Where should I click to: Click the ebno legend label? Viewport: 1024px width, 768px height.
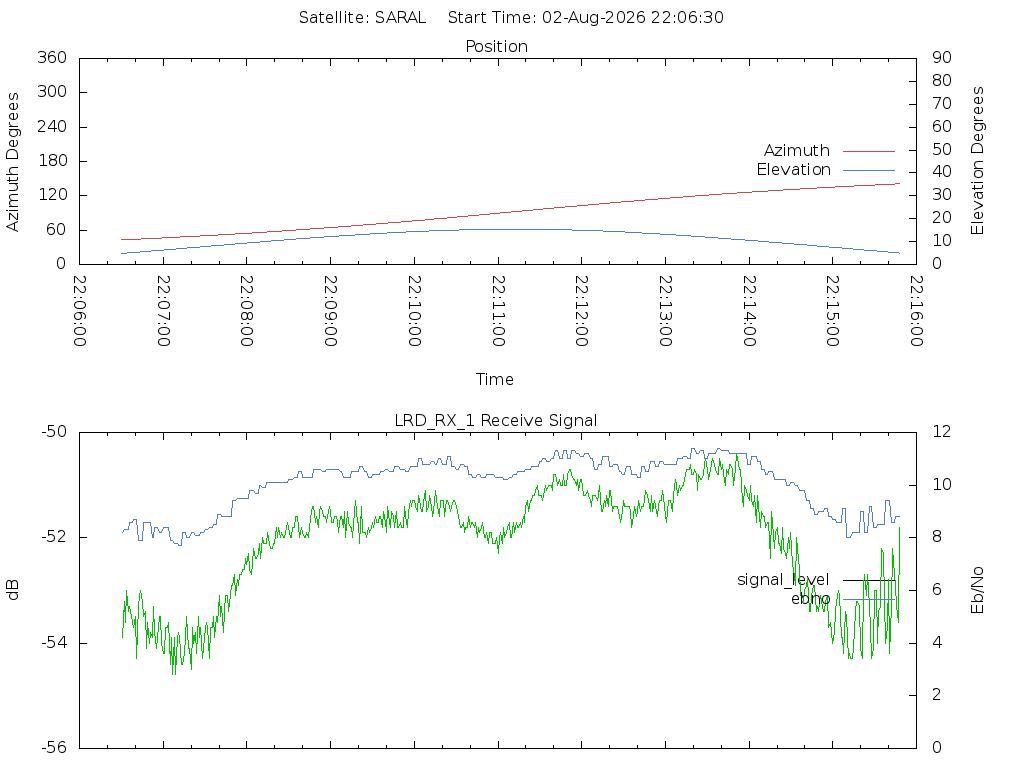[x=810, y=599]
